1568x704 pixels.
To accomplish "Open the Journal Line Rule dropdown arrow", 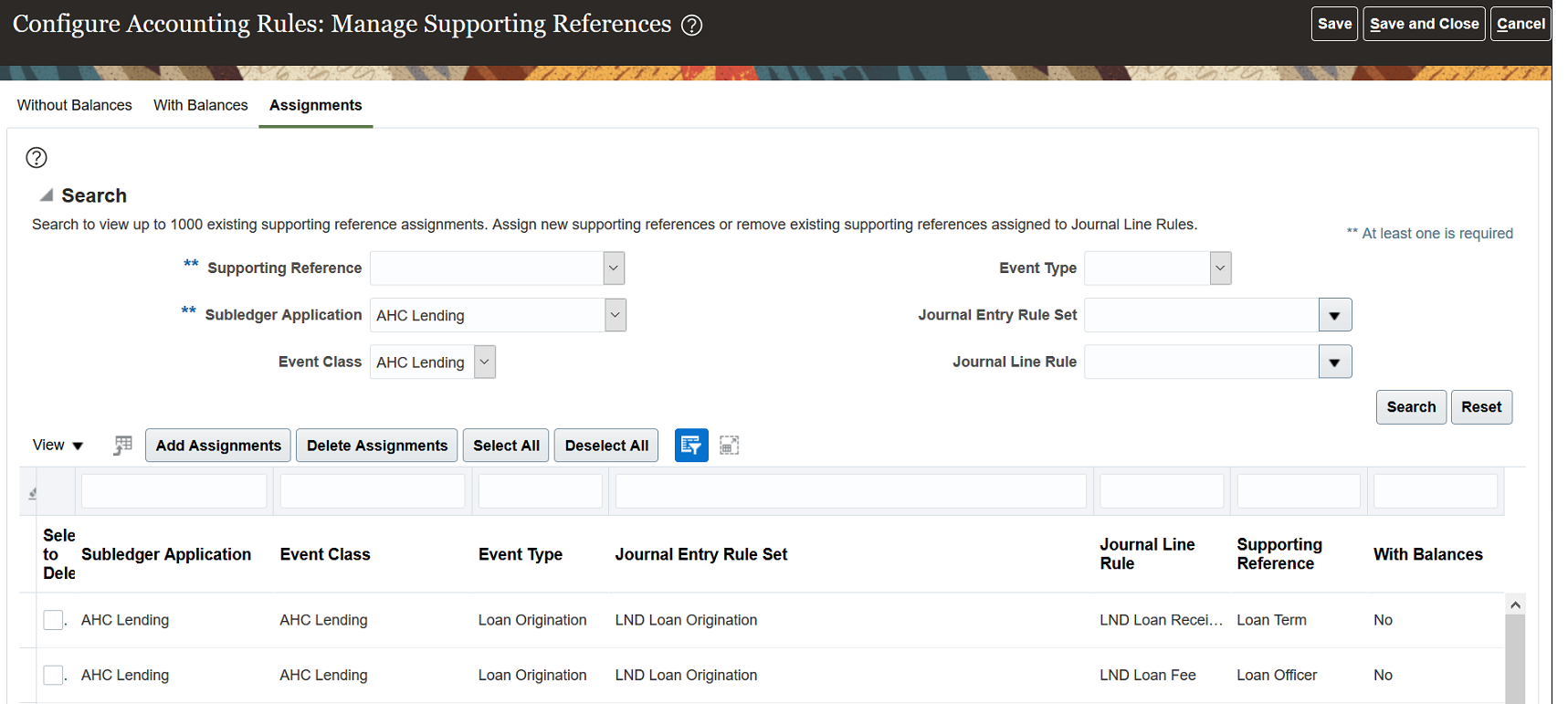I will click(1334, 363).
